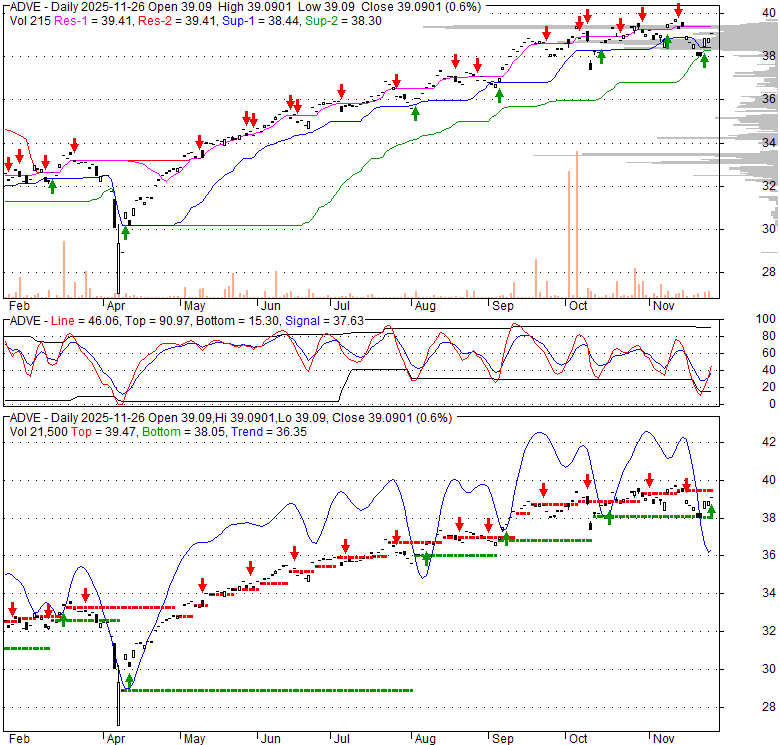Click the last green arrow in November on top chart
Image resolution: width=780 pixels, height=745 pixels.
pos(704,60)
